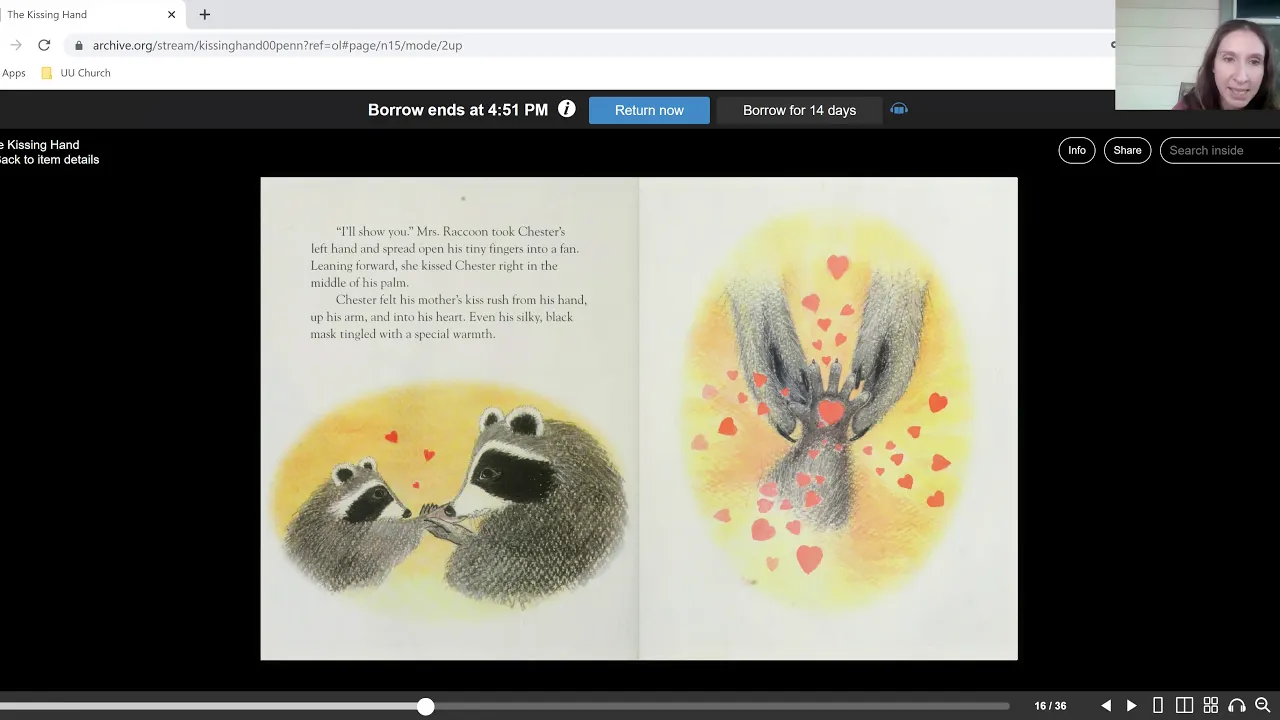The height and width of the screenshot is (720, 1280).
Task: Open a new browser tab
Action: point(205,14)
